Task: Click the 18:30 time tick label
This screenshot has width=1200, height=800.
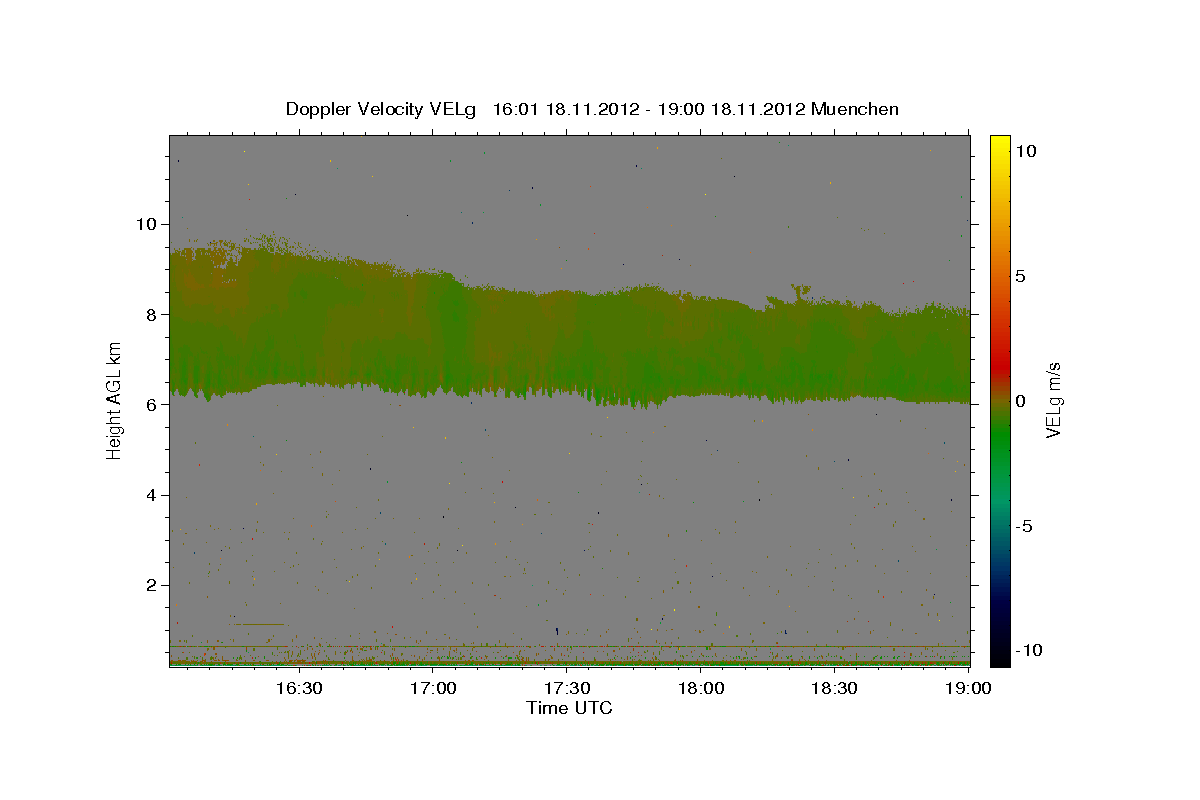Action: 835,689
